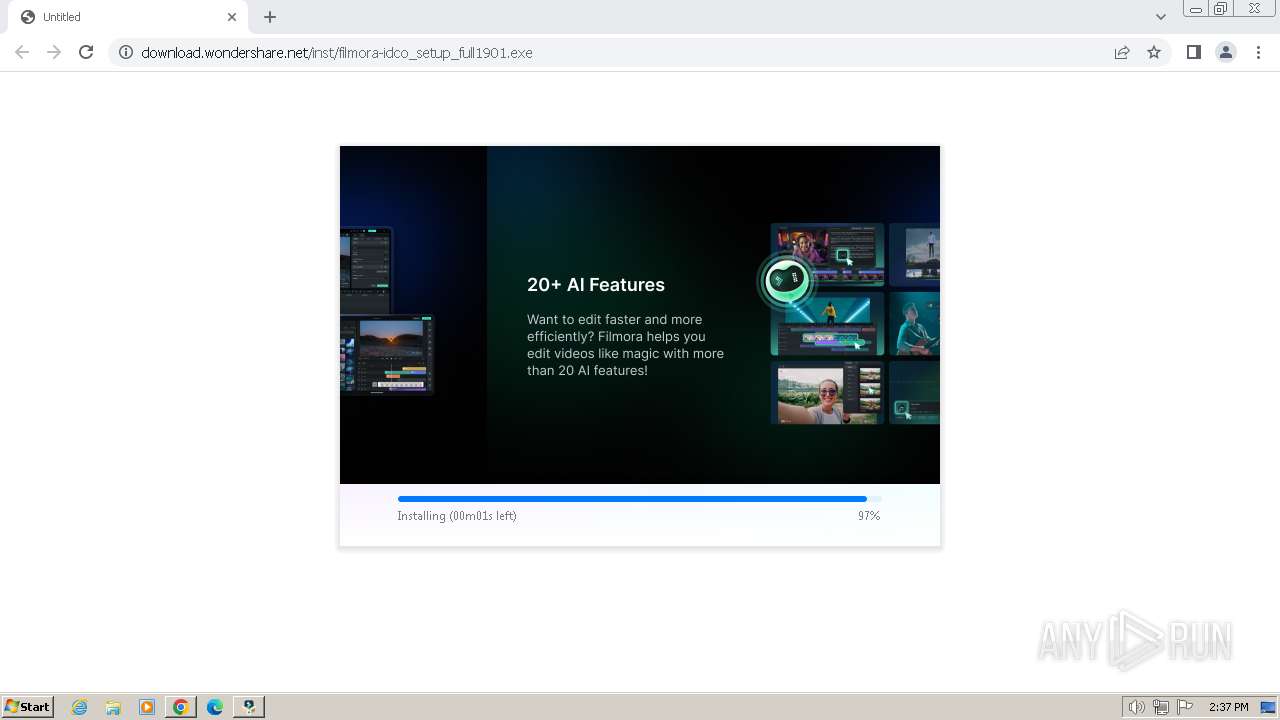Open volume control in system tray

click(1136, 707)
